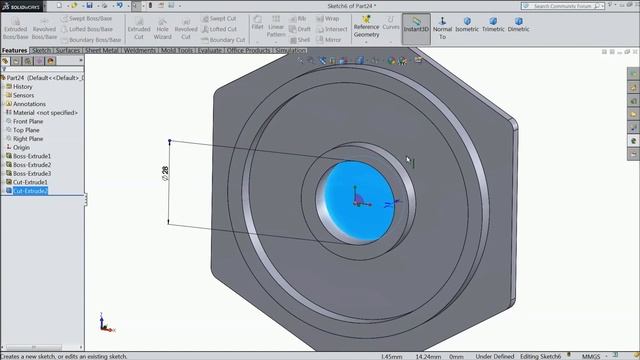Select the Draft tool
640x360 pixels.
300,29
